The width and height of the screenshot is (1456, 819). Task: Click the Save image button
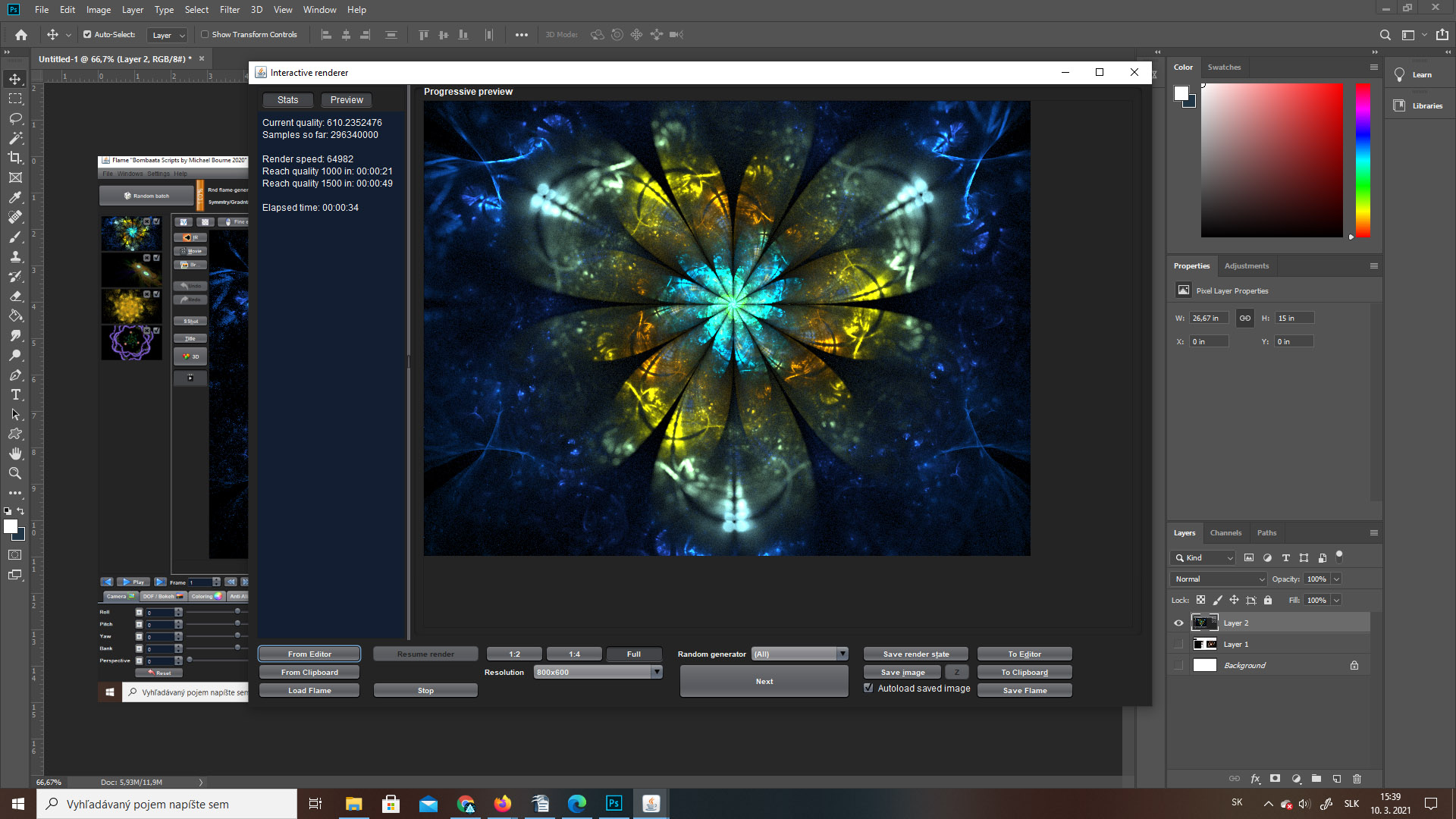[x=902, y=673]
